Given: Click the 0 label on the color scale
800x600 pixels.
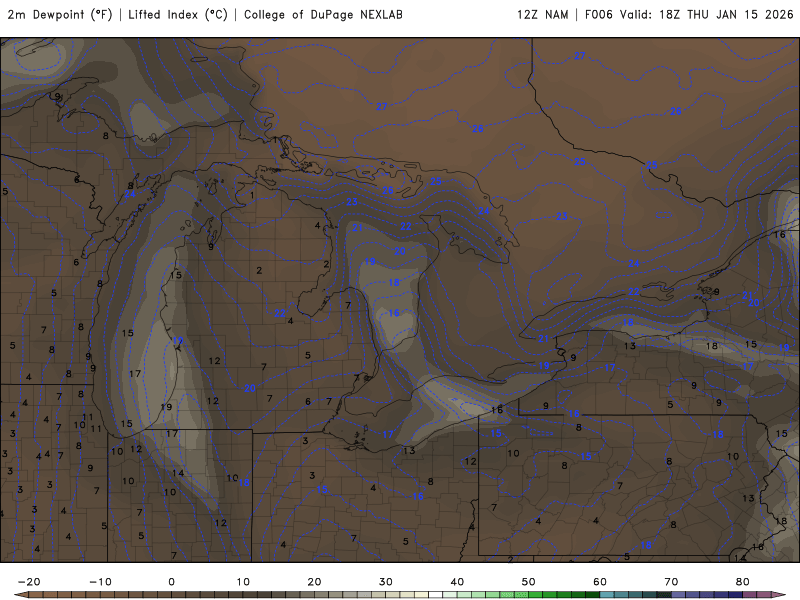Looking at the screenshot, I should coord(171,582).
